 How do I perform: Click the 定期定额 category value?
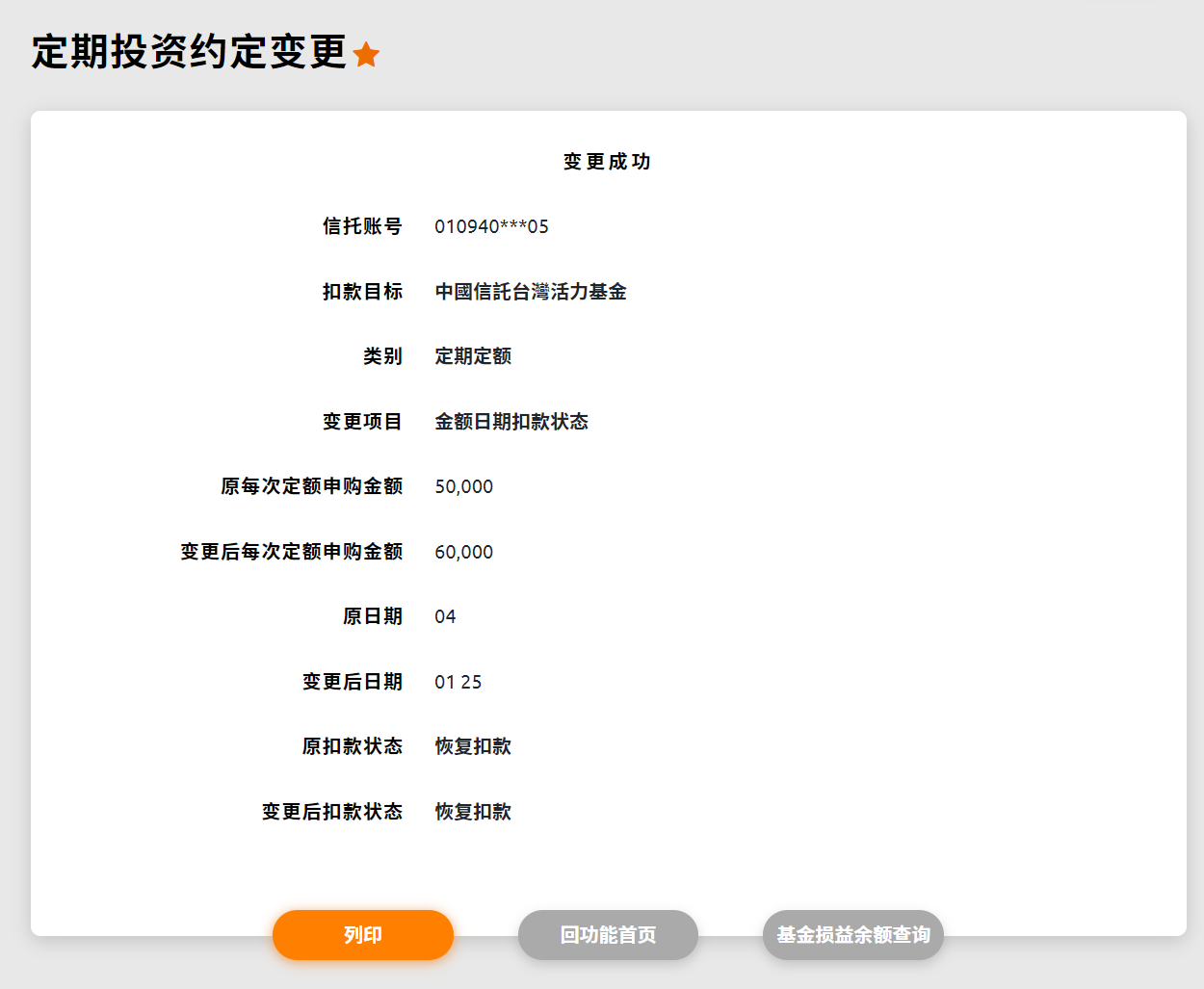point(473,356)
